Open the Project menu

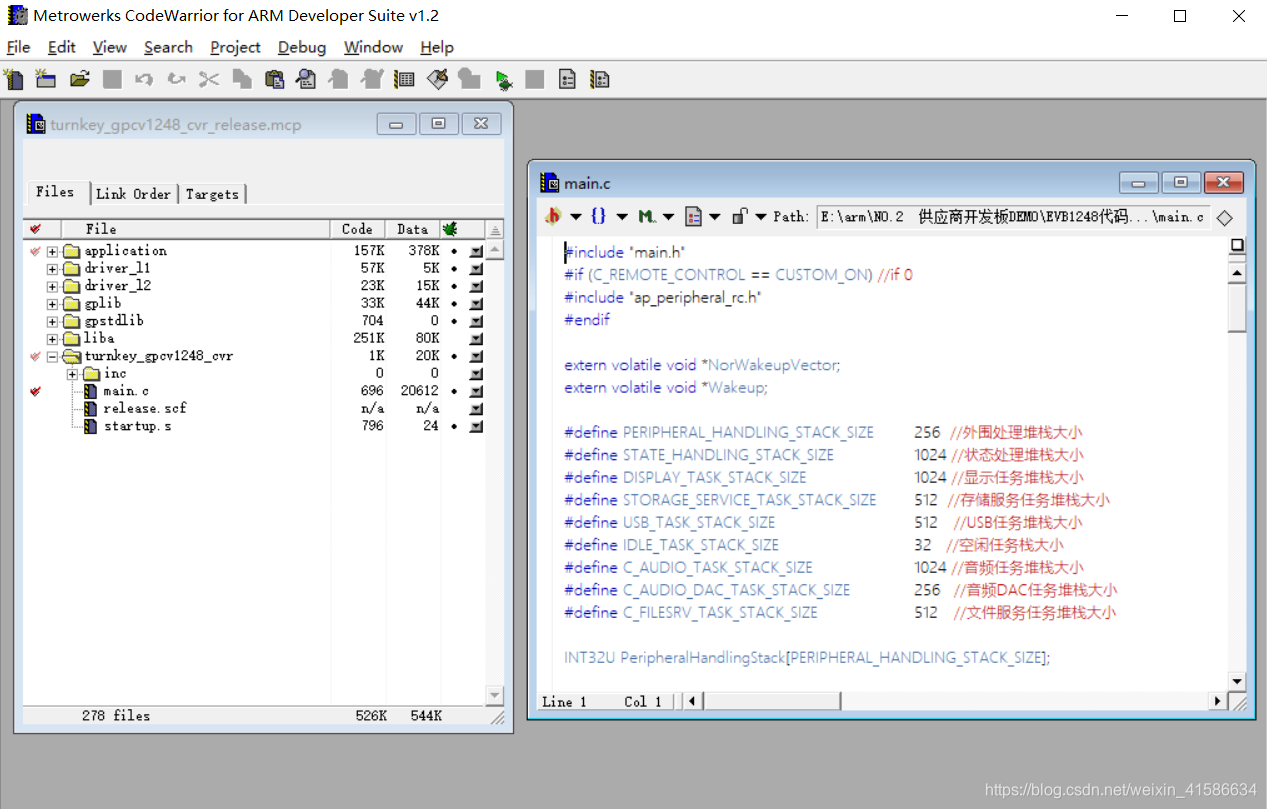pos(235,47)
